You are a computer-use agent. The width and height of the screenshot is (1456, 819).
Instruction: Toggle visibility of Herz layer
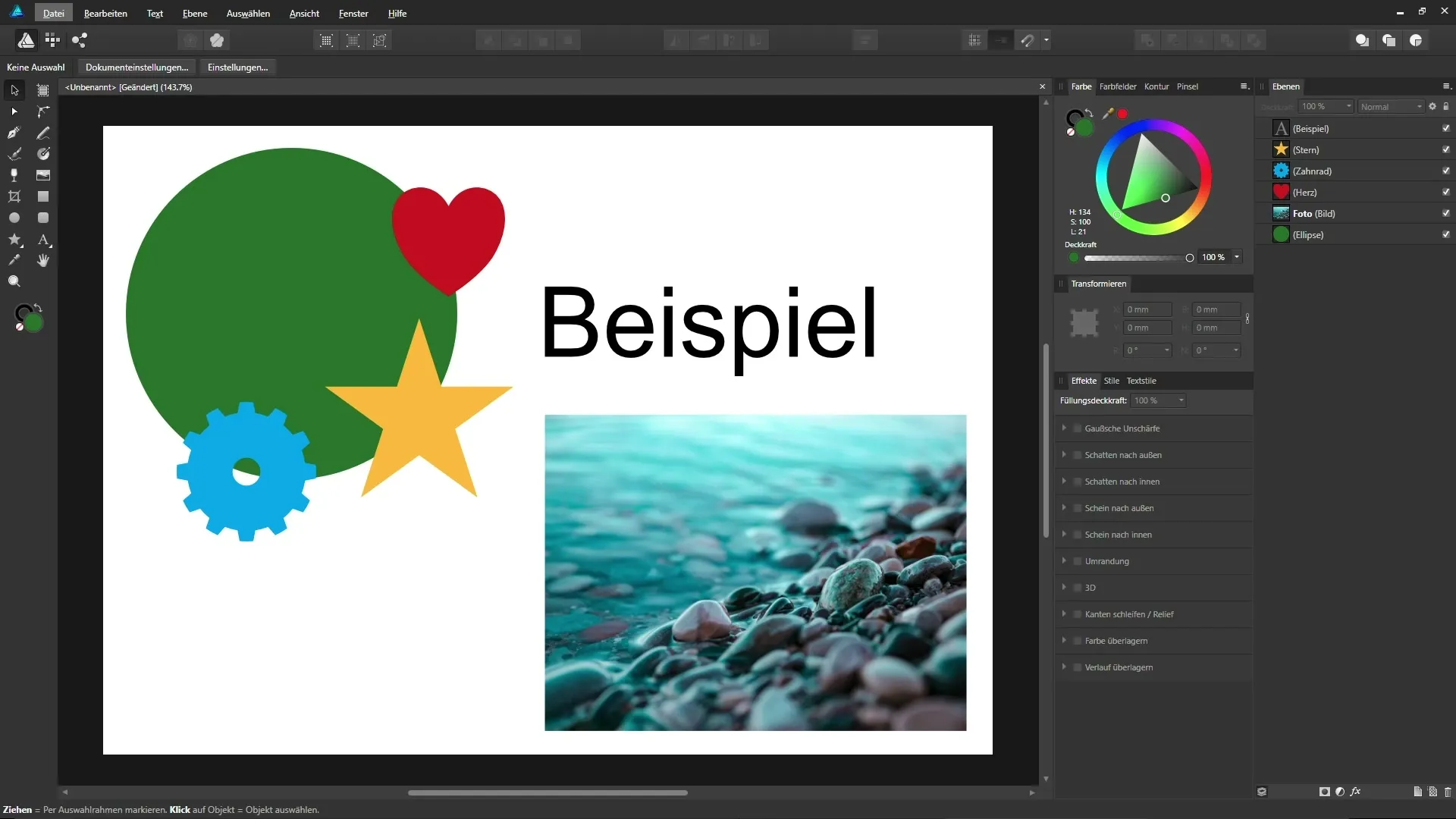[1445, 193]
